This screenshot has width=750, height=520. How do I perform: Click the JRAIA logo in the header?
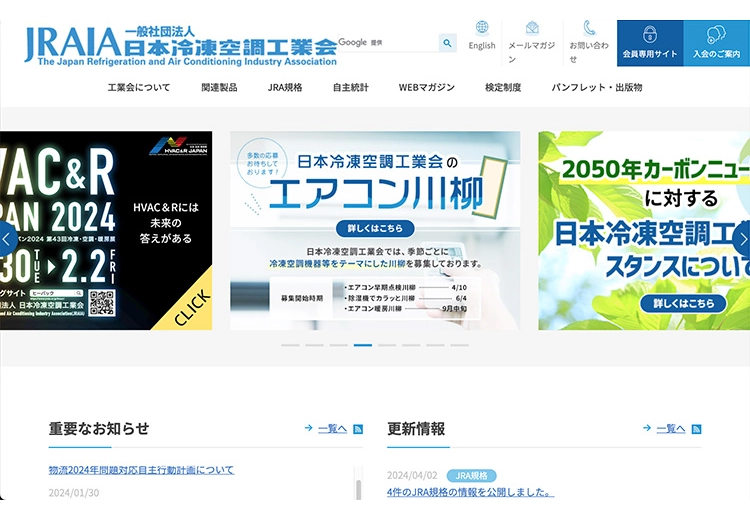(x=181, y=46)
